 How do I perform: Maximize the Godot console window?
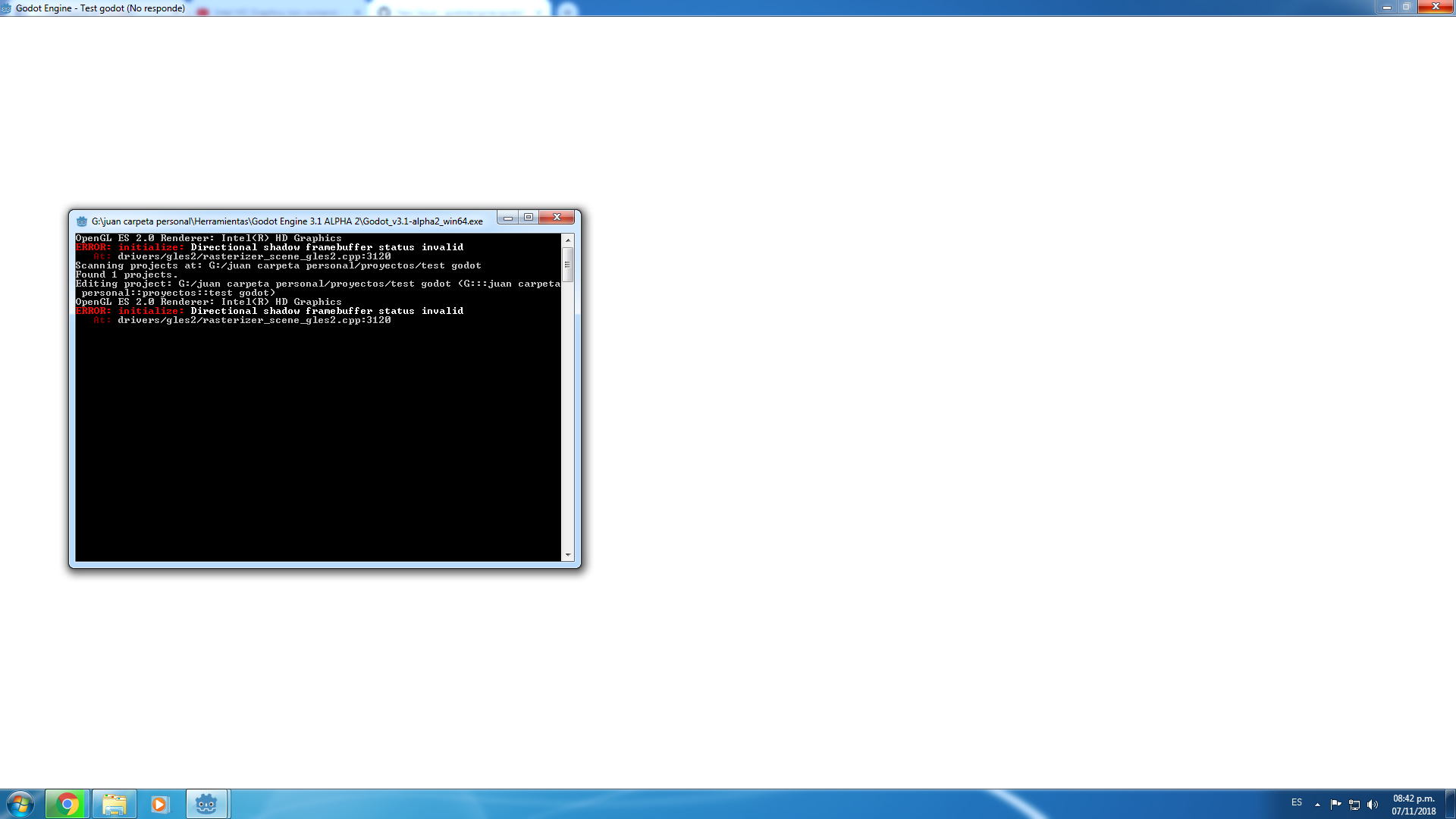(529, 218)
